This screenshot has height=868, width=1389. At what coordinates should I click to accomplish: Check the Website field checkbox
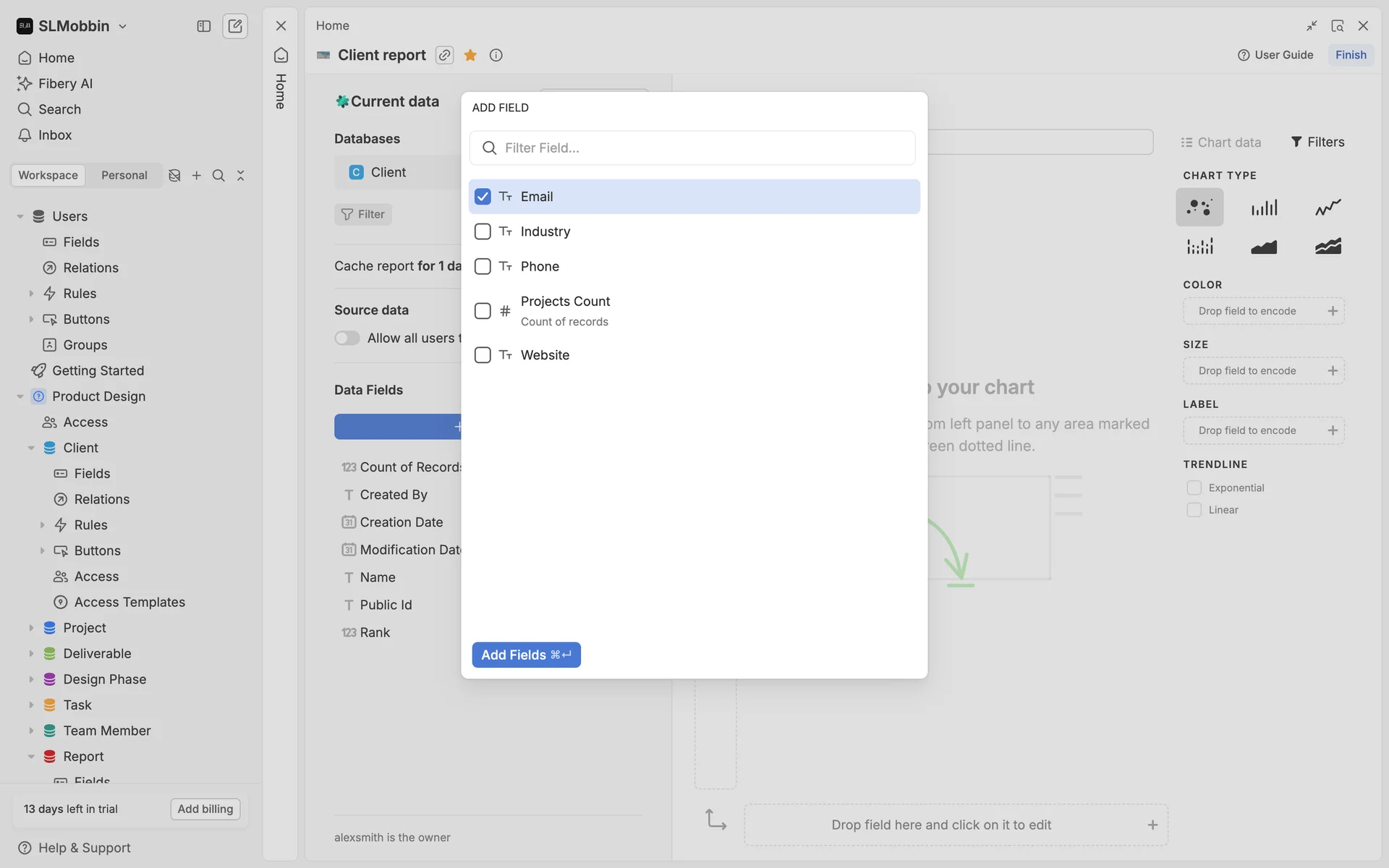[483, 355]
